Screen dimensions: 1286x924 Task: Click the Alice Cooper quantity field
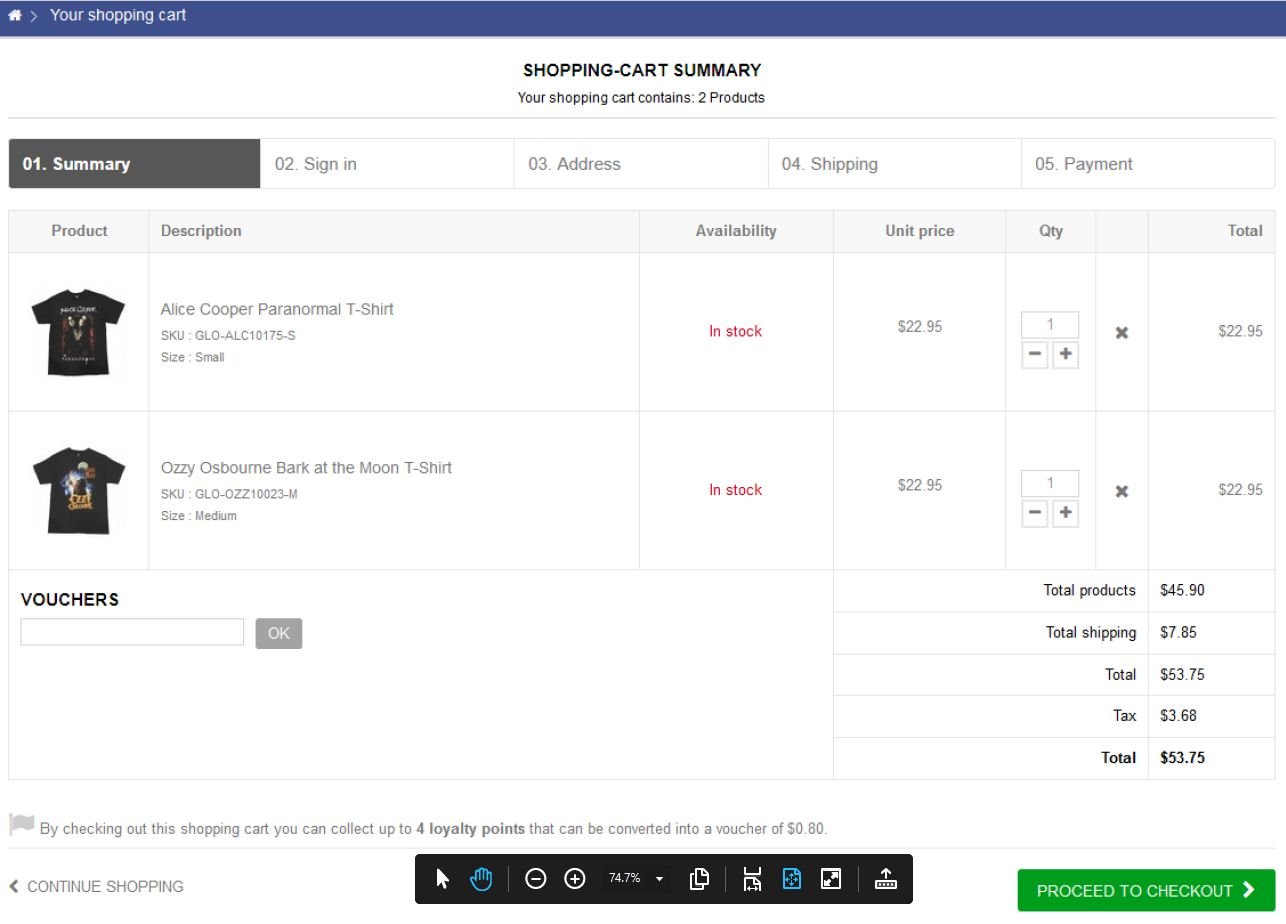[1050, 325]
